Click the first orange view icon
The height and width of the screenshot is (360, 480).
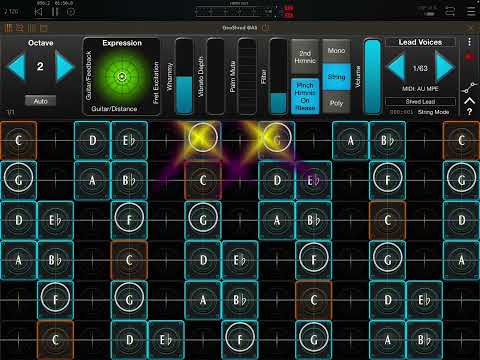coord(8,28)
